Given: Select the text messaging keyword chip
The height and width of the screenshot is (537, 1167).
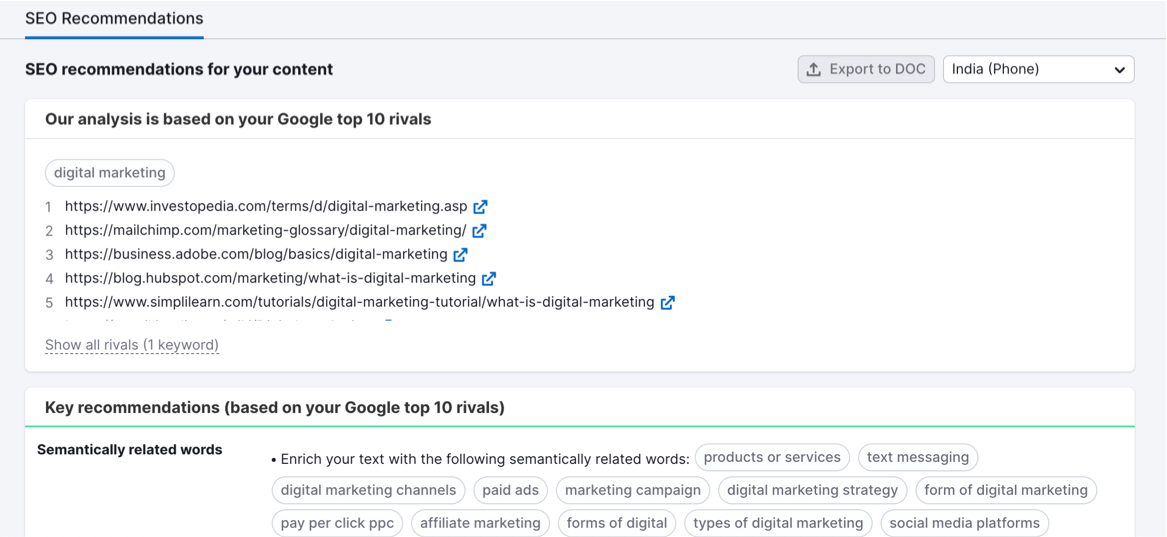Looking at the screenshot, I should coord(918,458).
